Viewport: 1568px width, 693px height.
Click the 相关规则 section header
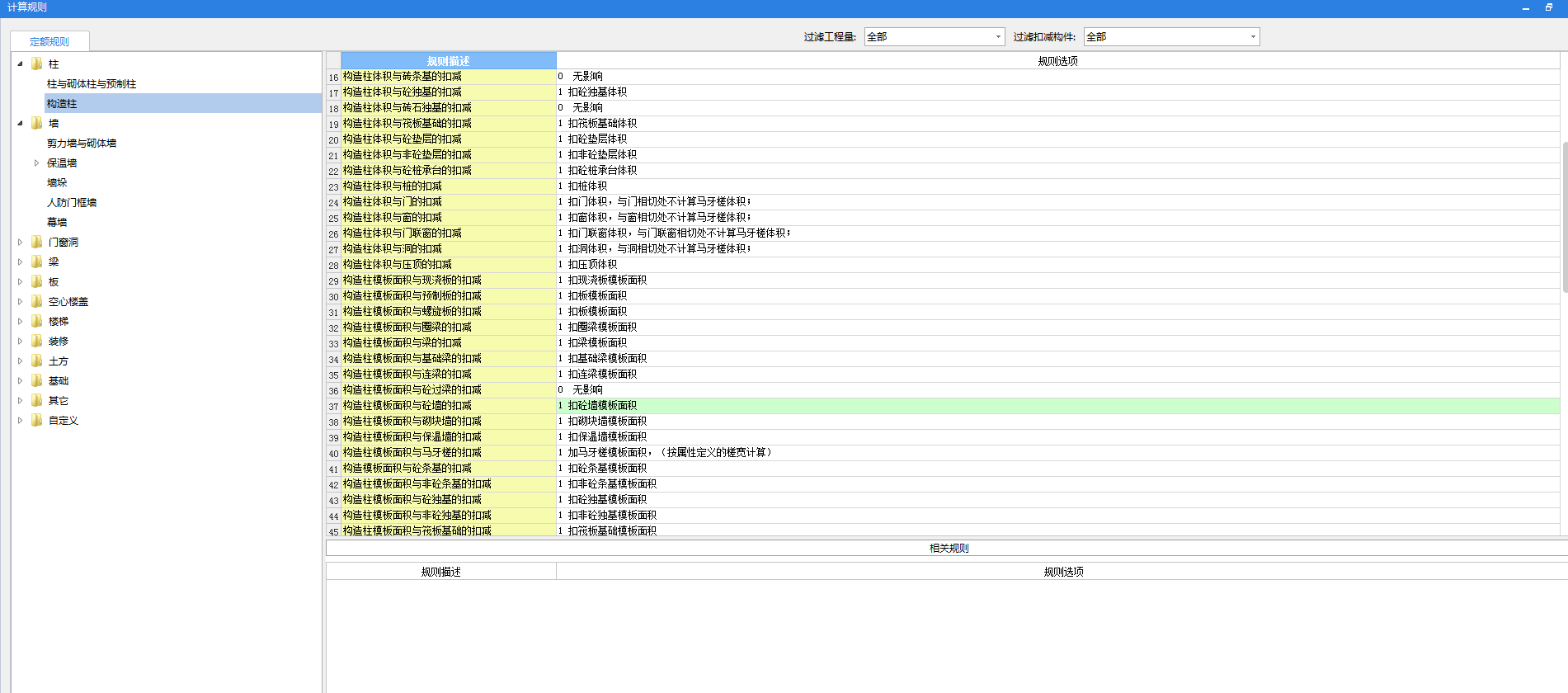point(947,548)
